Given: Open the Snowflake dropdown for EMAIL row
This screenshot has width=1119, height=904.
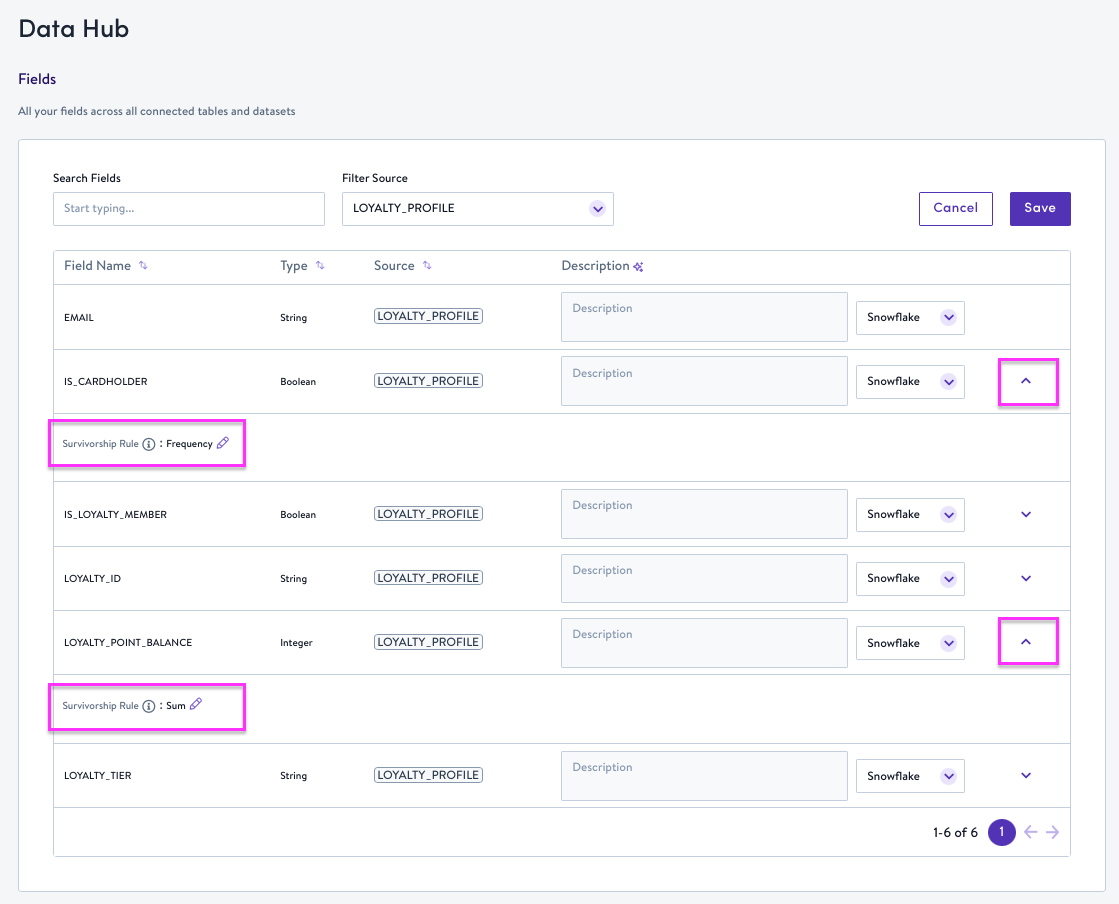Looking at the screenshot, I should [948, 318].
